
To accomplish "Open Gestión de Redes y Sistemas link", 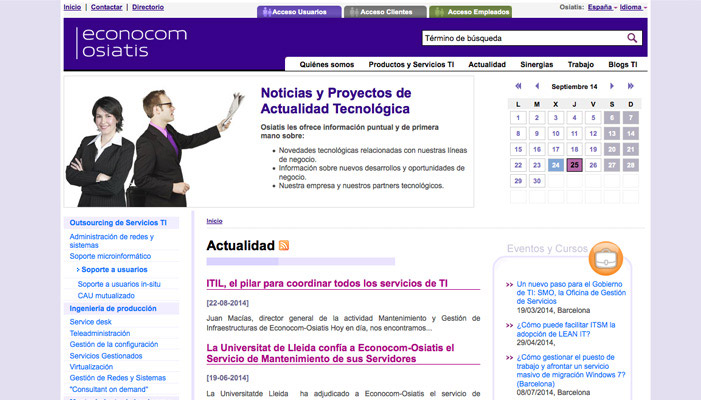I will pos(118,378).
